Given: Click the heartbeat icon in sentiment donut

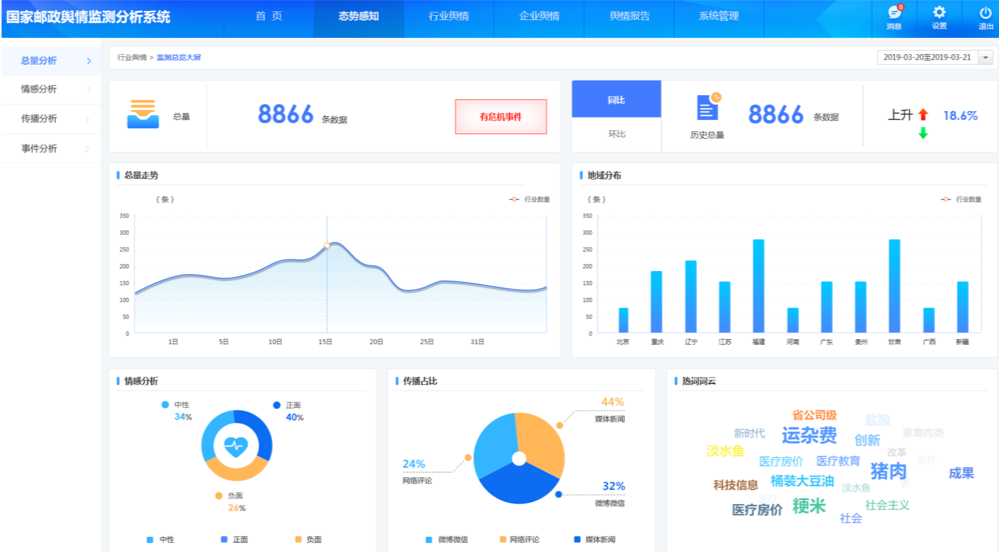Looking at the screenshot, I should pyautogui.click(x=236, y=446).
